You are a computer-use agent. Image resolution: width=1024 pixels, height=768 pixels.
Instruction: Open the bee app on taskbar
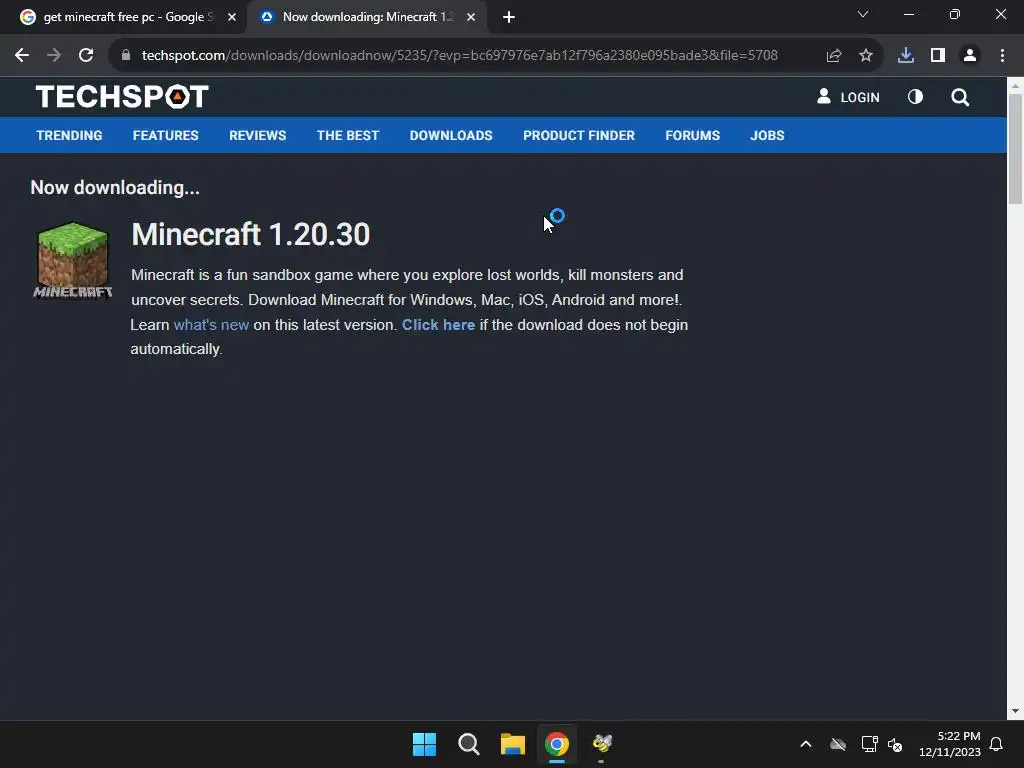(x=601, y=743)
